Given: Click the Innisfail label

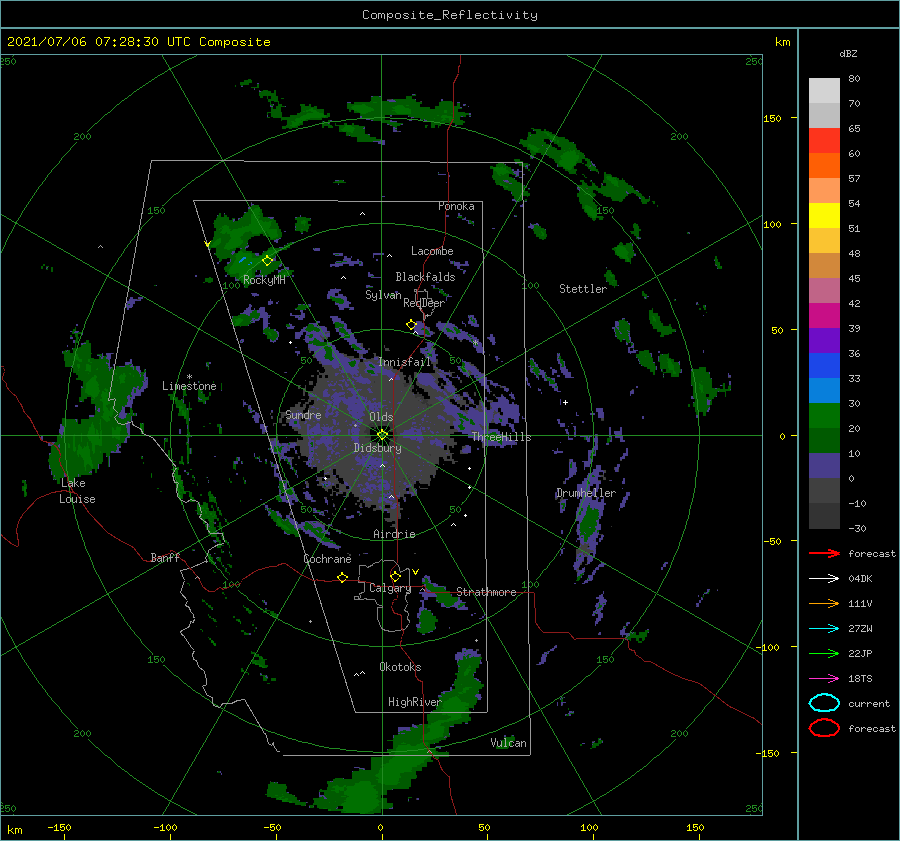Looking at the screenshot, I should (x=405, y=362).
